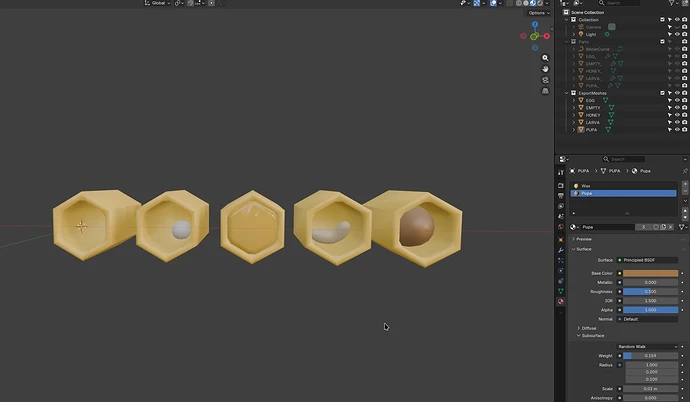Image resolution: width=690 pixels, height=402 pixels.
Task: Click the fake user shield icon for Pupa
Action: coord(656,227)
